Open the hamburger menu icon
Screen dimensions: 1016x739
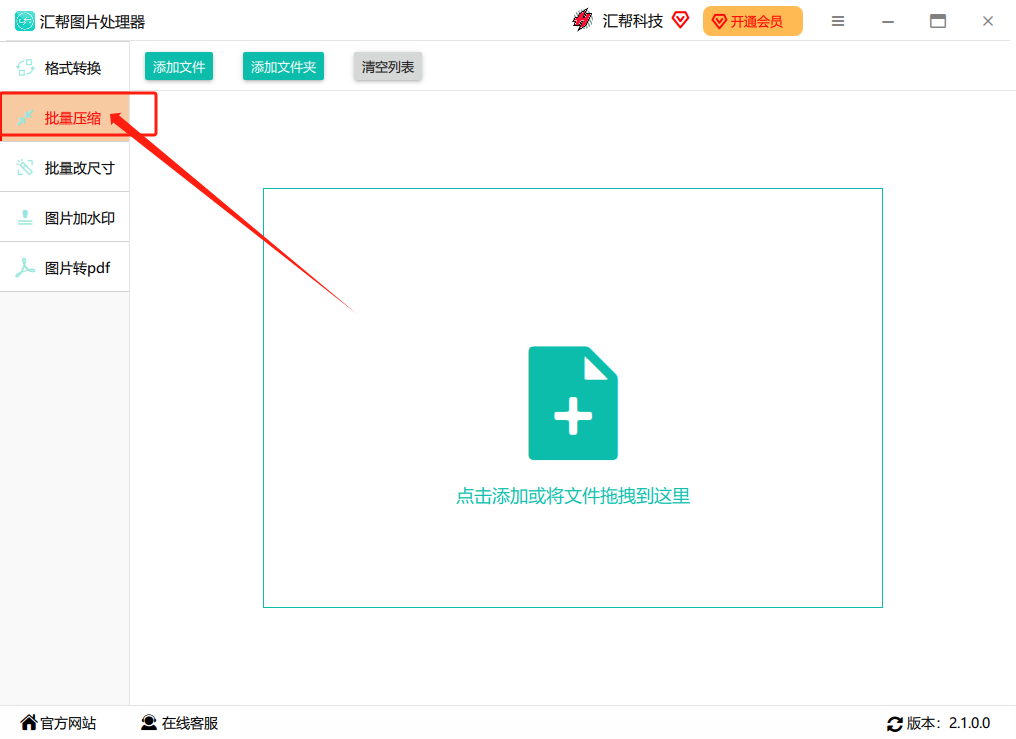pyautogui.click(x=838, y=21)
